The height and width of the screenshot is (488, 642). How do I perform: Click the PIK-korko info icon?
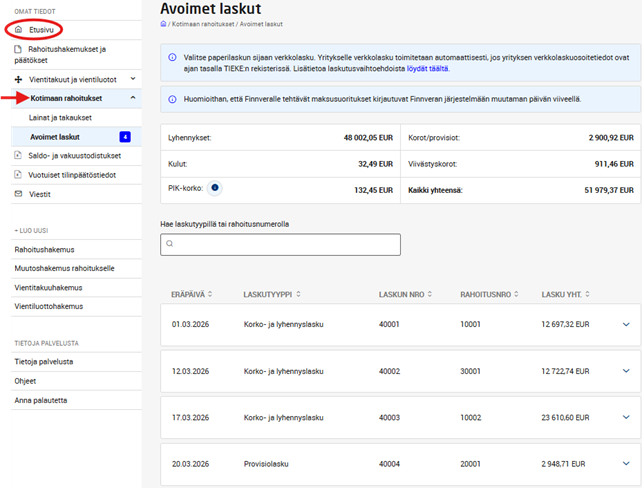point(215,187)
